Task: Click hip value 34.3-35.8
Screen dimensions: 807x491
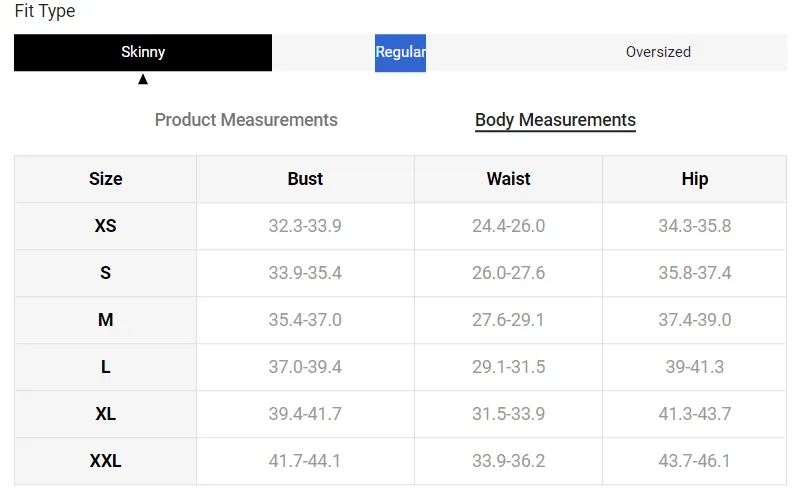Action: tap(695, 226)
